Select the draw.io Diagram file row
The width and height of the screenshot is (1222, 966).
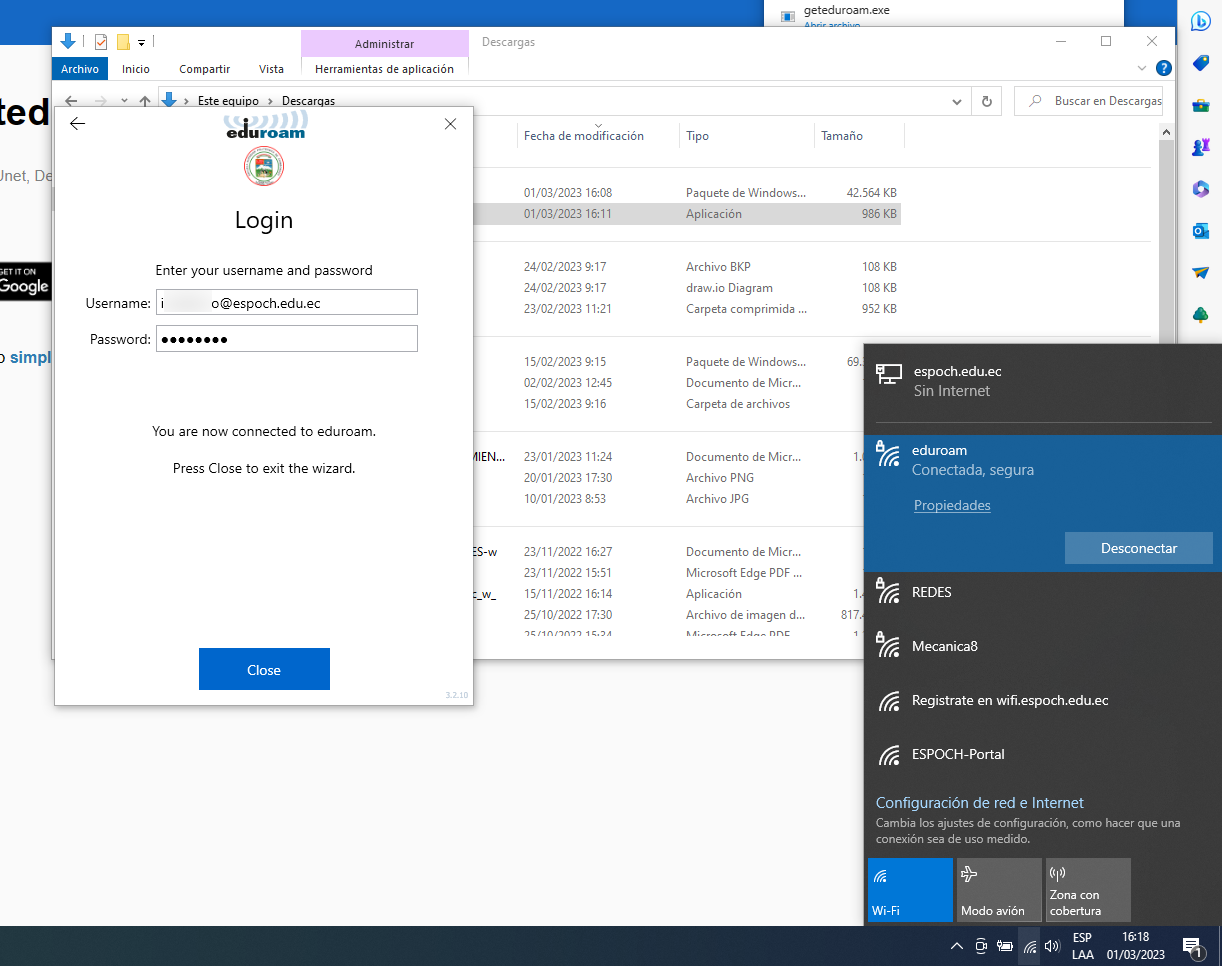click(x=686, y=288)
